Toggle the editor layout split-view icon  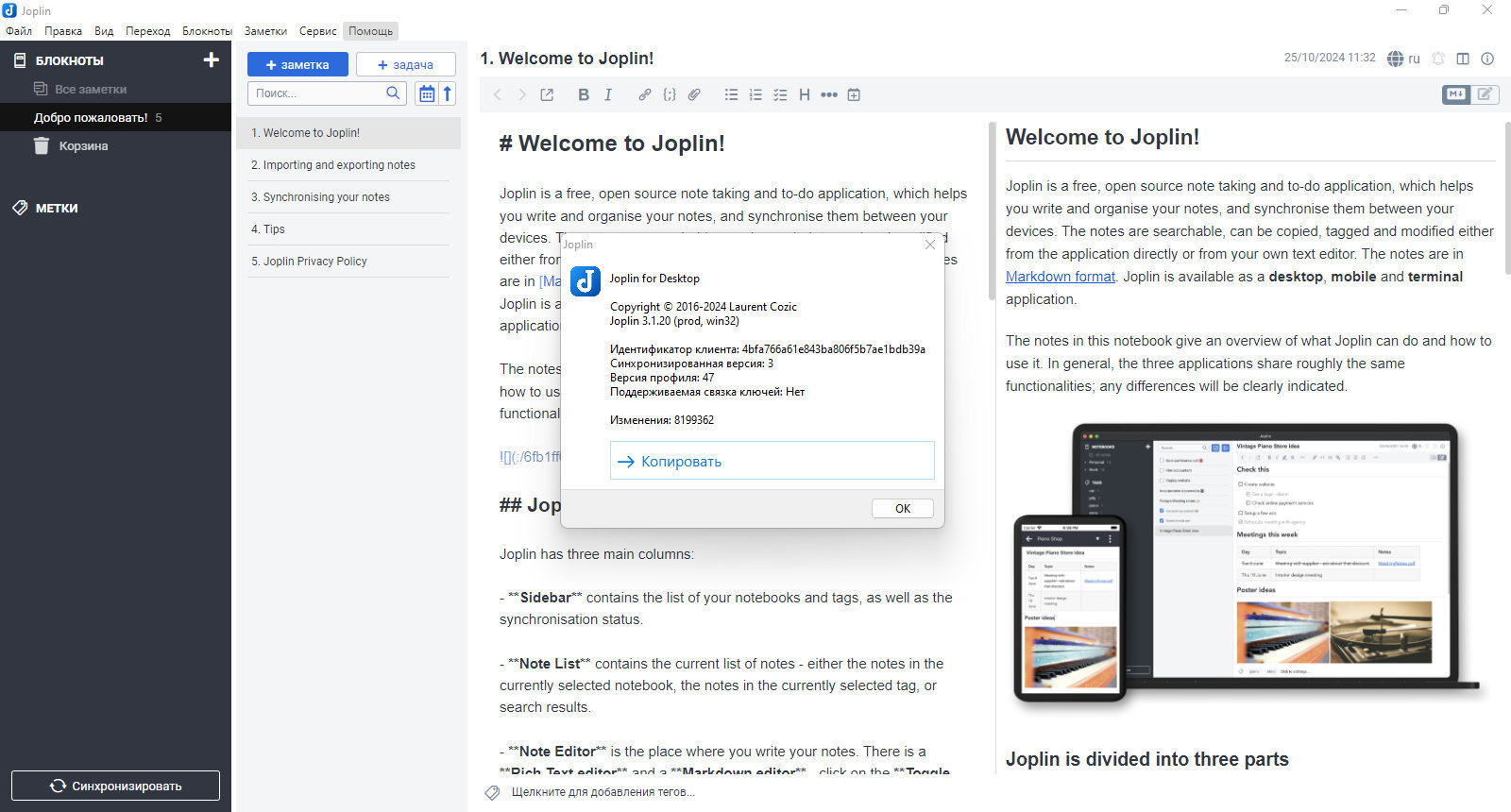pyautogui.click(x=1463, y=59)
